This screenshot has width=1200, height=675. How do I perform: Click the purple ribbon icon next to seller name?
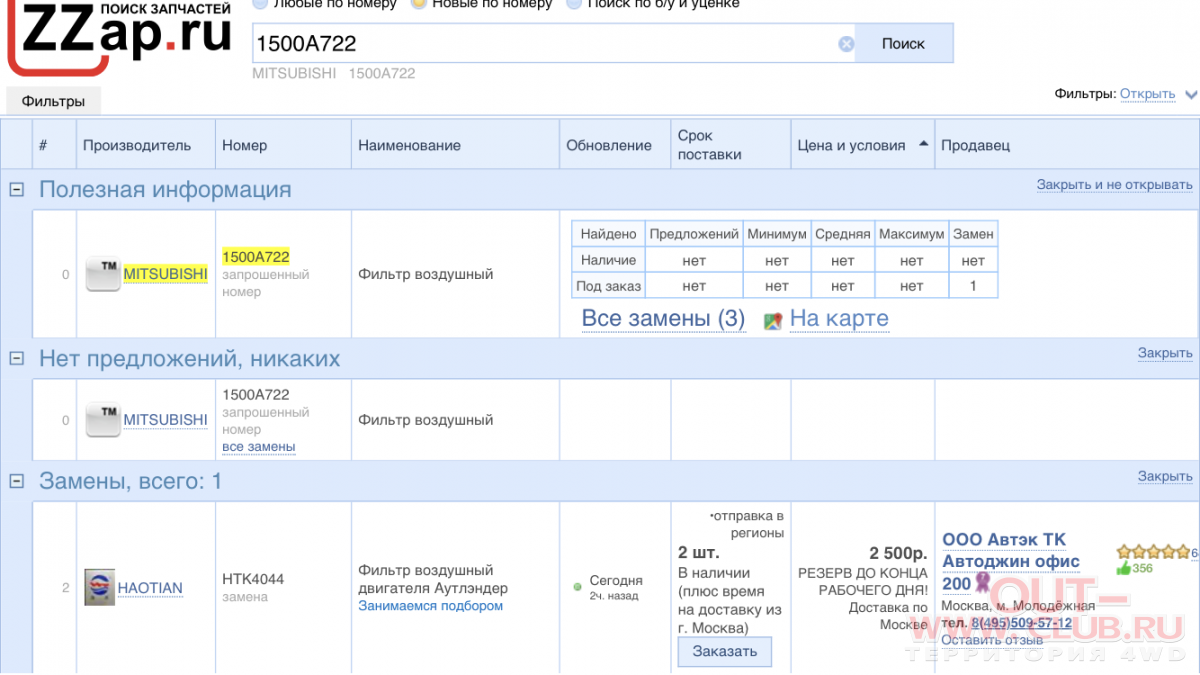pos(982,582)
